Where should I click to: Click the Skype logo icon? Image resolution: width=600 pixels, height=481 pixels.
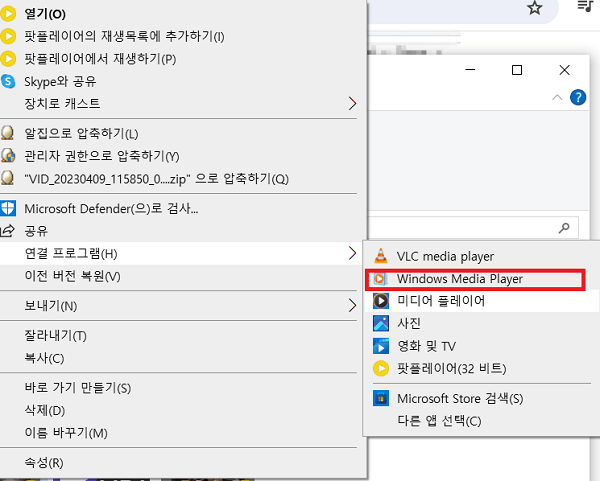tap(8, 81)
